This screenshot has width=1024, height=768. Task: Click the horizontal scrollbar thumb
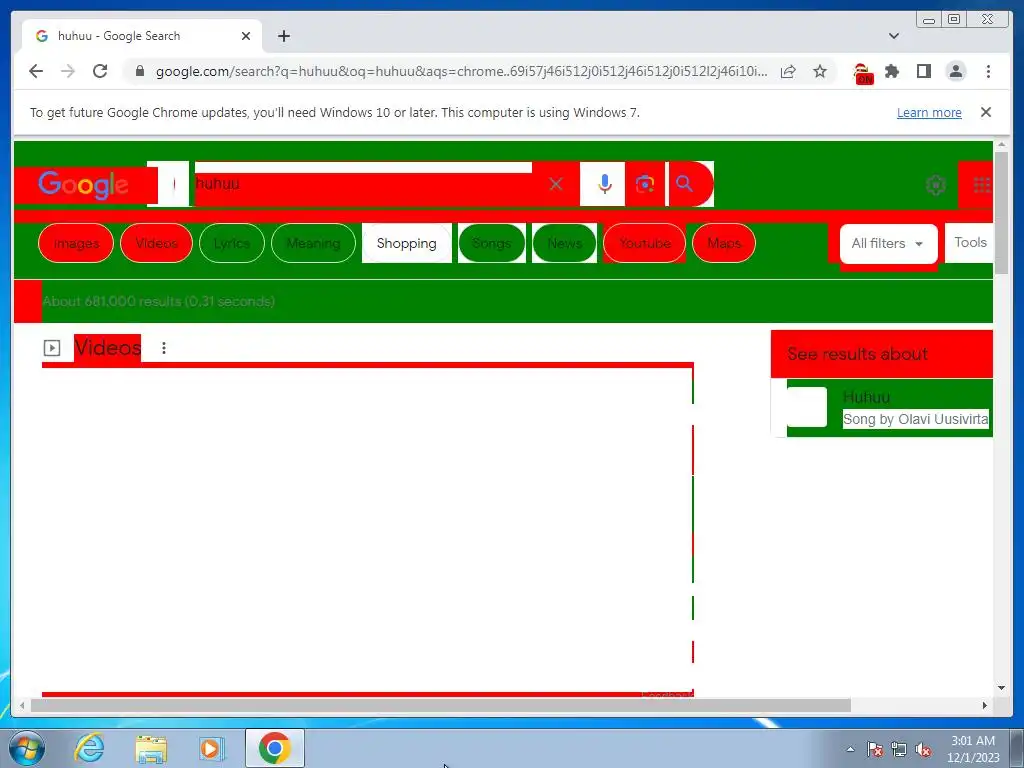click(x=441, y=705)
